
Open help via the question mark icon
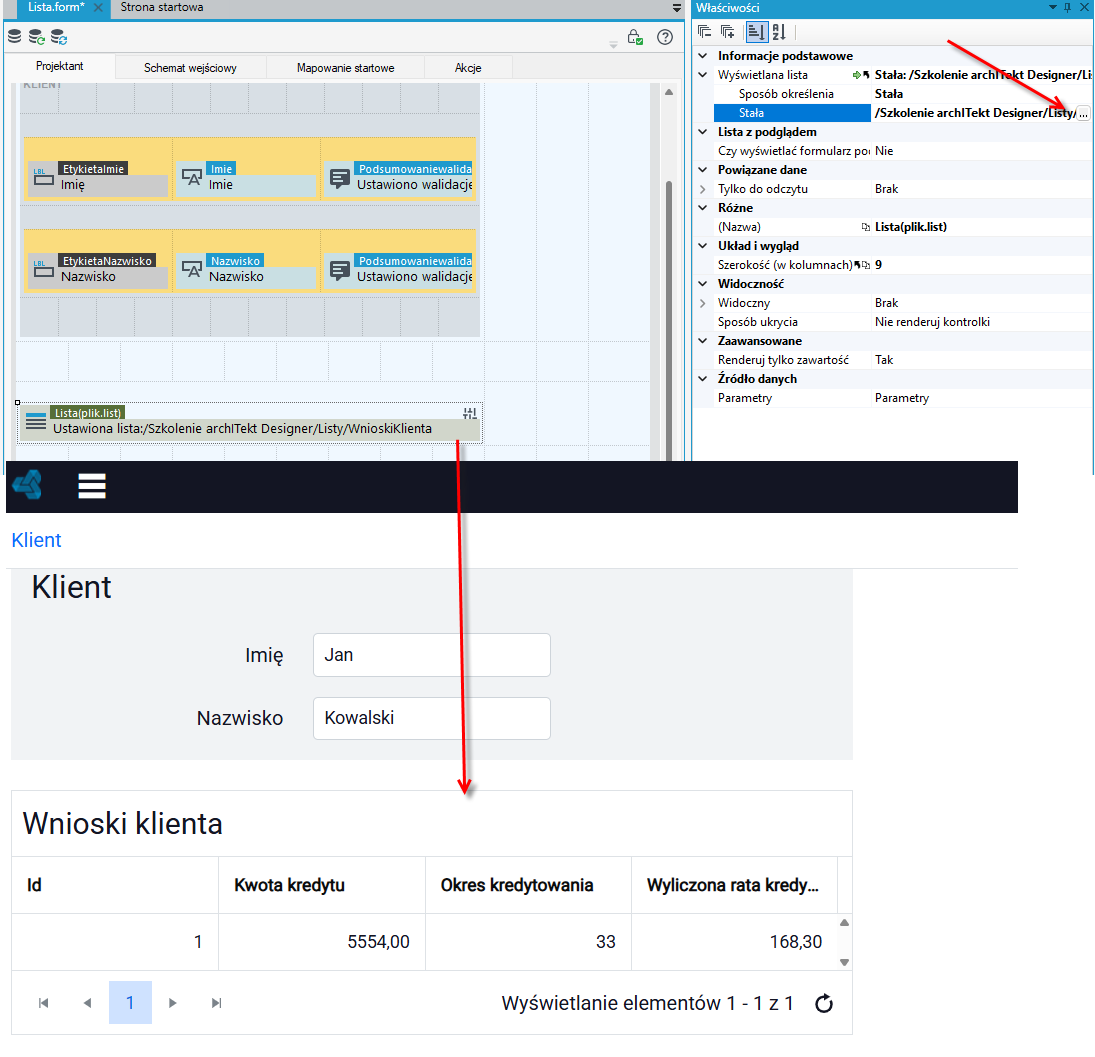(665, 37)
